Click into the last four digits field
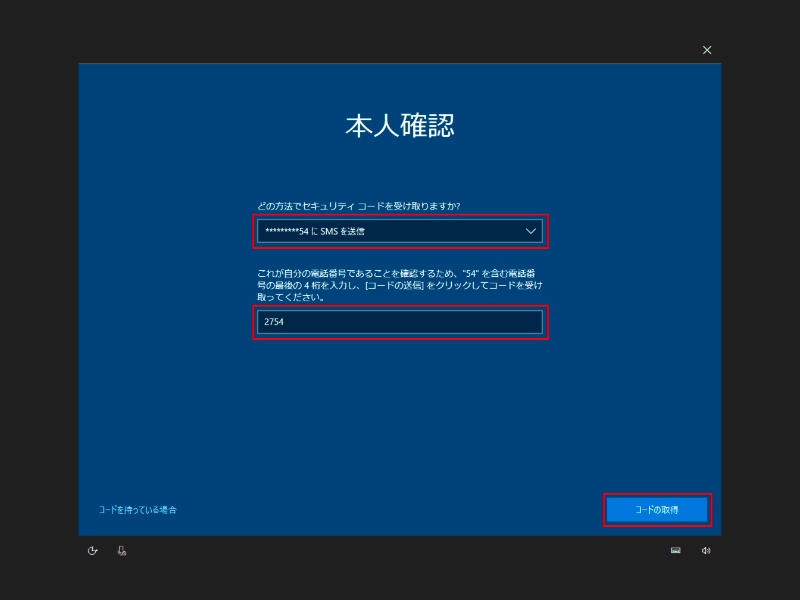 400,322
